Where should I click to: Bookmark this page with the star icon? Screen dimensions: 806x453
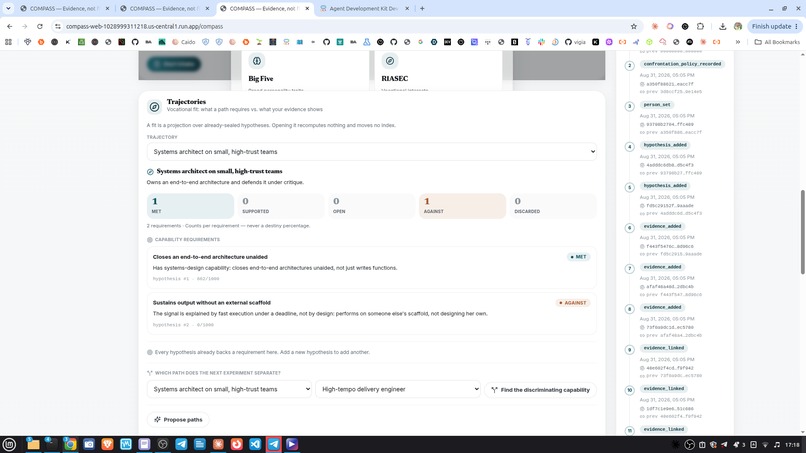(634, 26)
